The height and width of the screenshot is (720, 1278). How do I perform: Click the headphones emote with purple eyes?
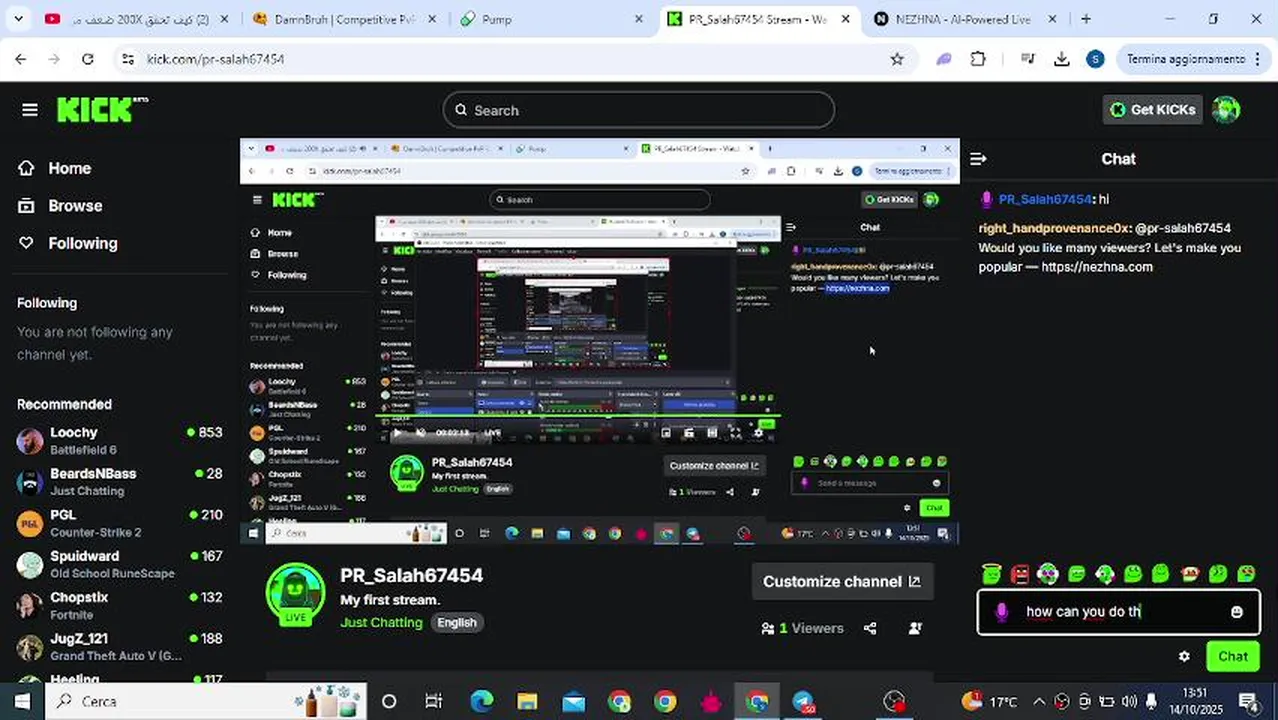pyautogui.click(x=1047, y=573)
